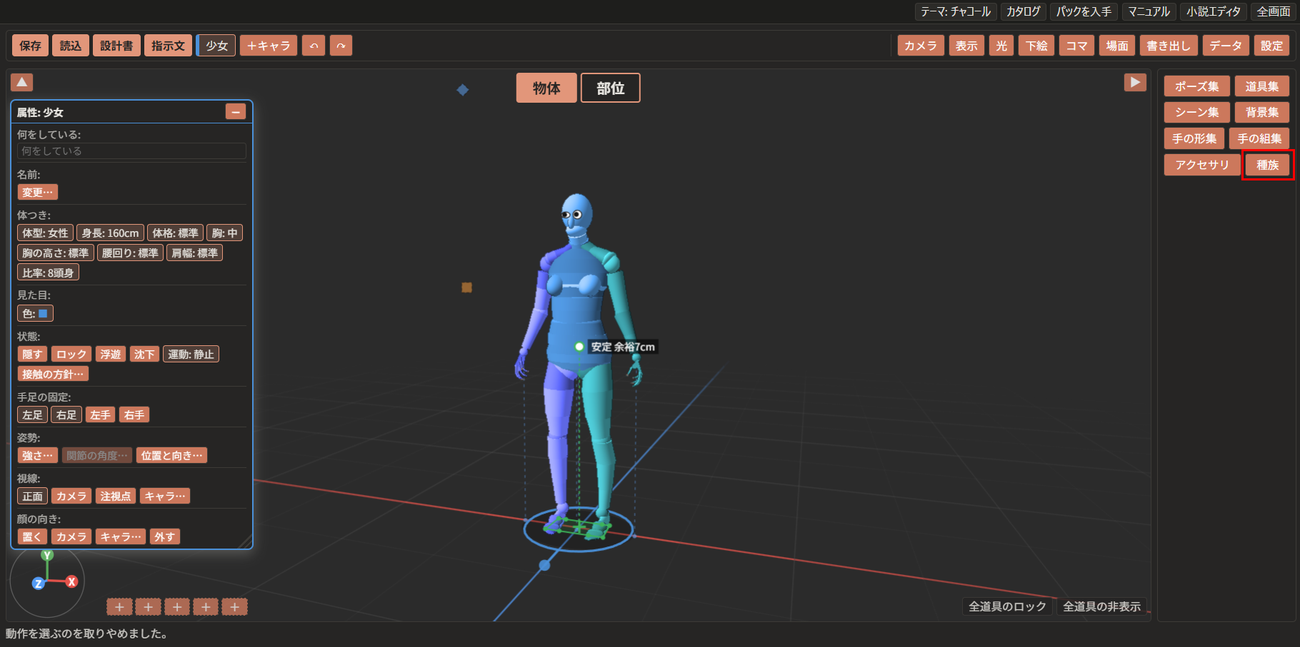The width and height of the screenshot is (1300, 647).
Task: Minimize the 属性: 少女 panel
Action: tap(236, 112)
